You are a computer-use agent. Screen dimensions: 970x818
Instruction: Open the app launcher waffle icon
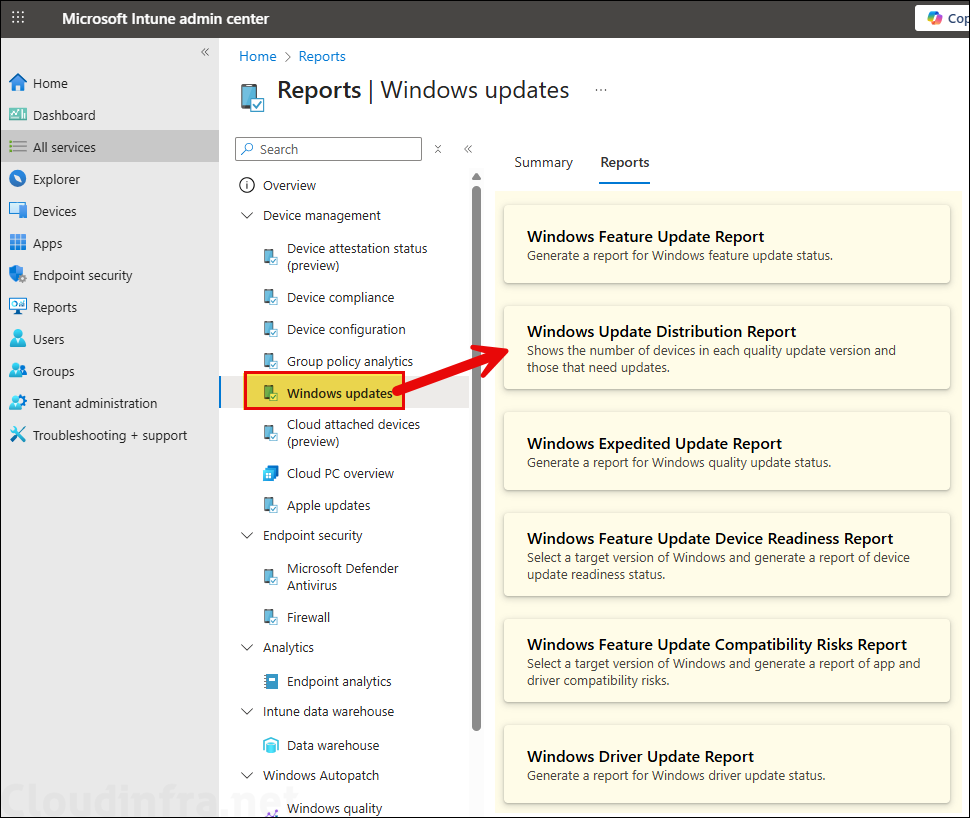click(x=18, y=18)
